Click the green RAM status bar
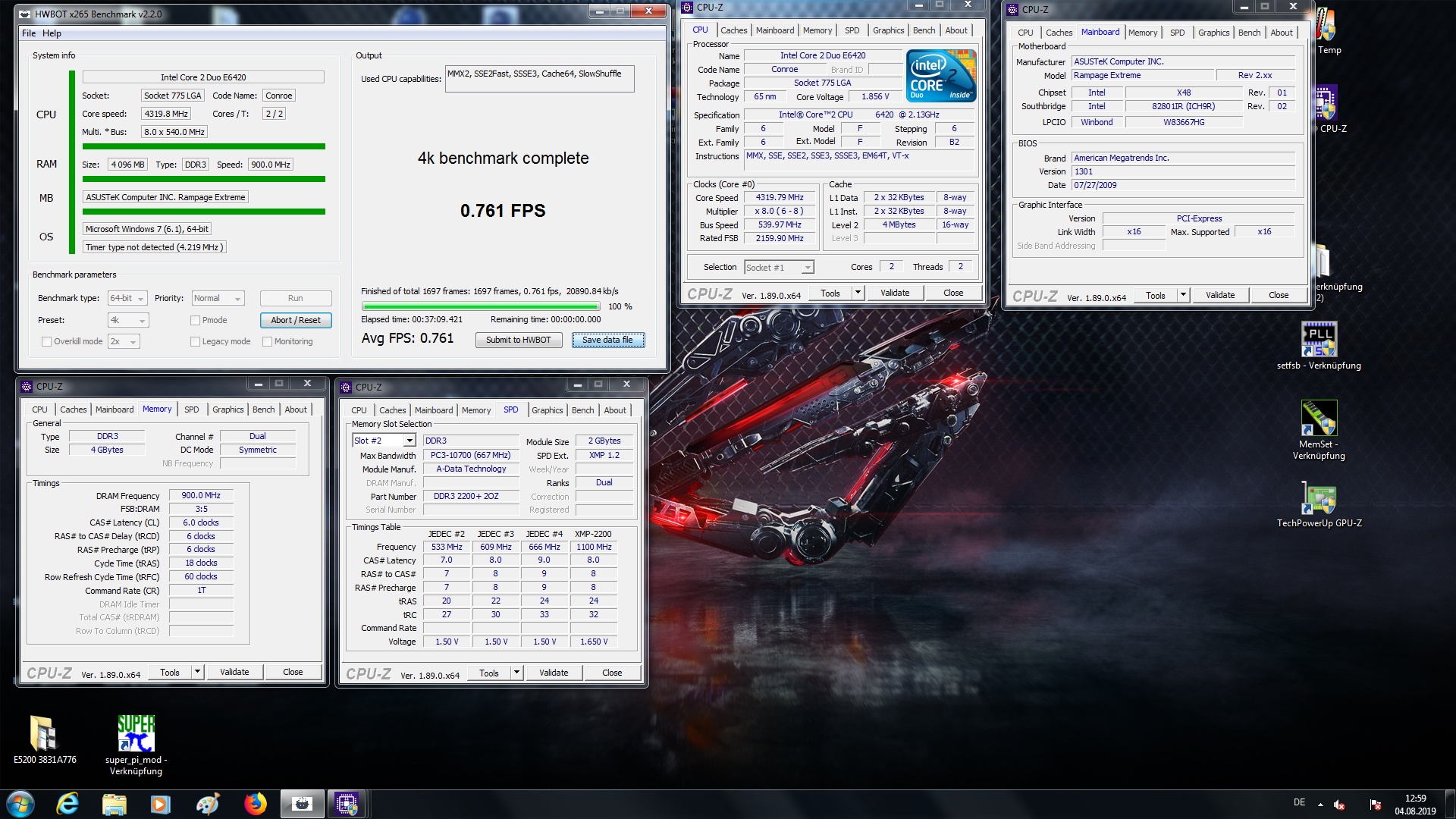1456x819 pixels. coord(204,180)
